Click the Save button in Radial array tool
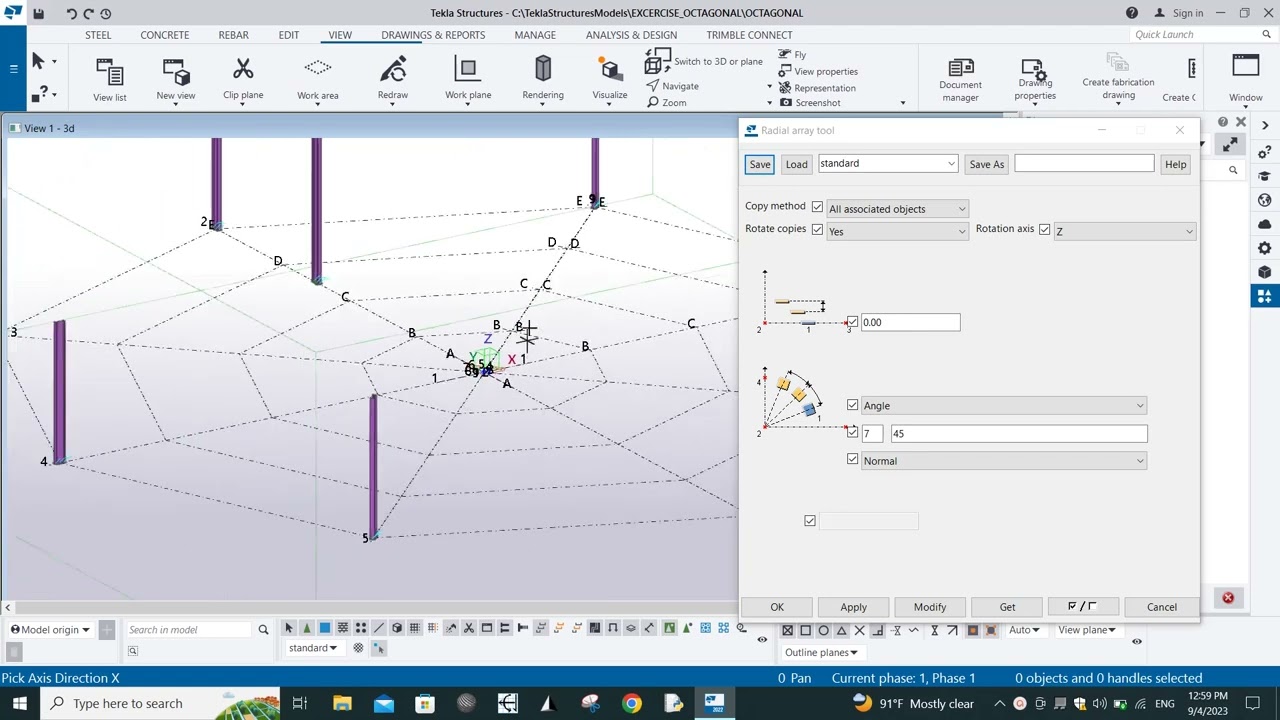Image resolution: width=1280 pixels, height=720 pixels. point(760,164)
